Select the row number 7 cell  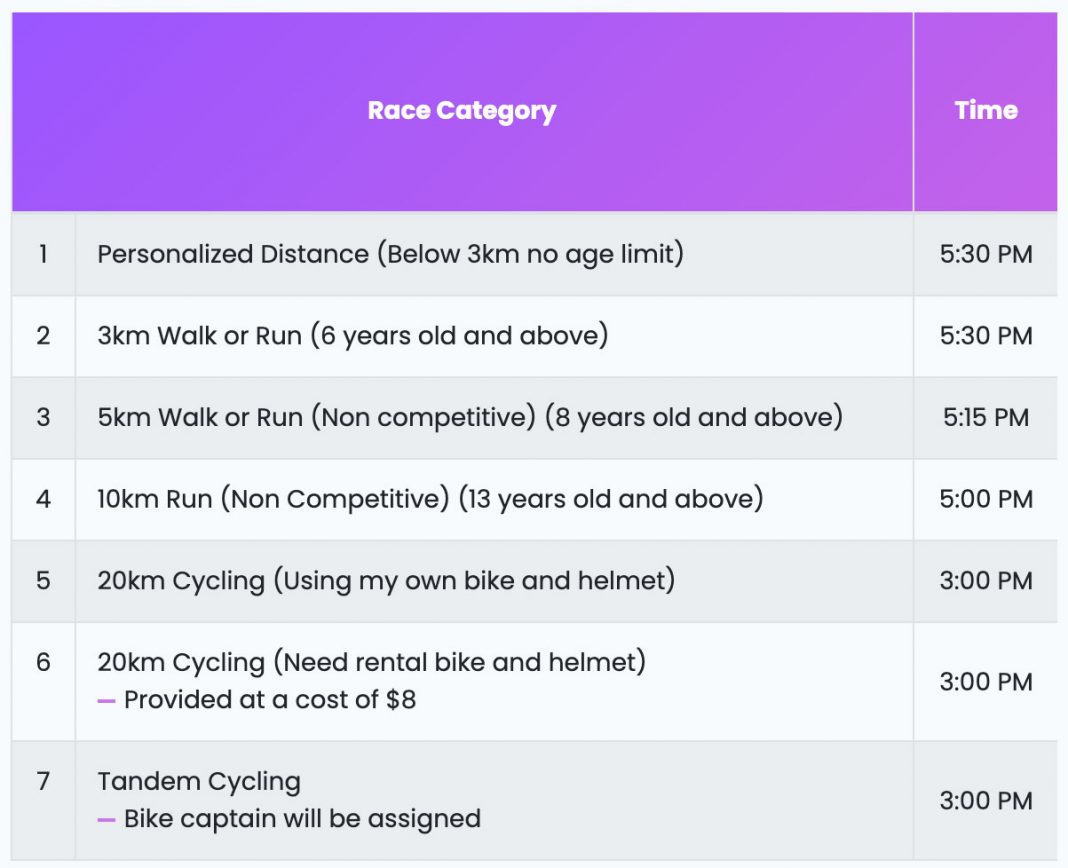tap(43, 781)
